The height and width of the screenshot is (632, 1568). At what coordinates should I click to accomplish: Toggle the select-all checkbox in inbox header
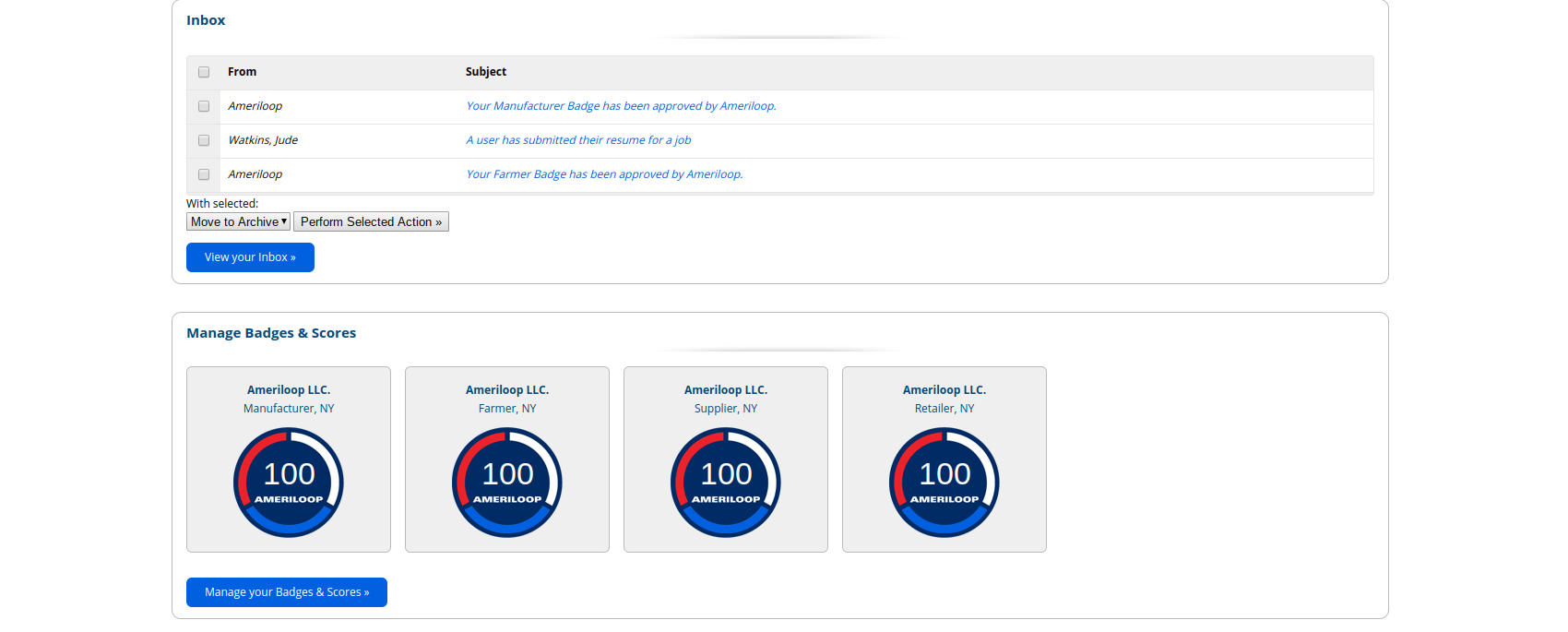pyautogui.click(x=204, y=72)
